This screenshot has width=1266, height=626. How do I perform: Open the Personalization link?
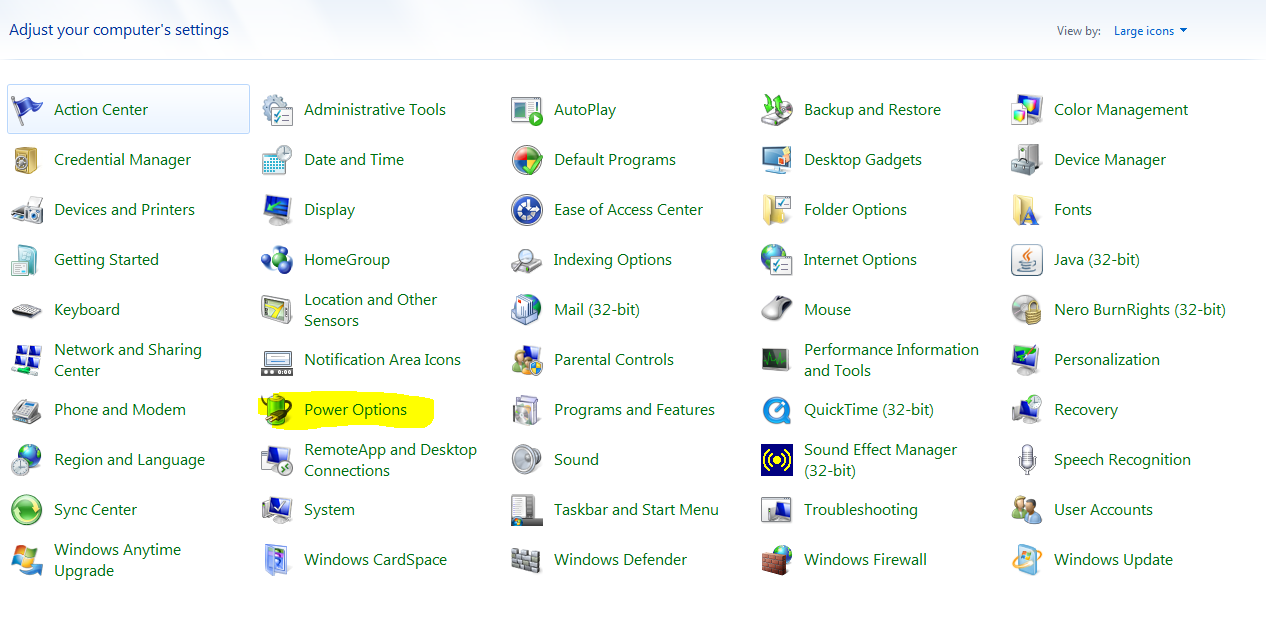tap(1107, 360)
